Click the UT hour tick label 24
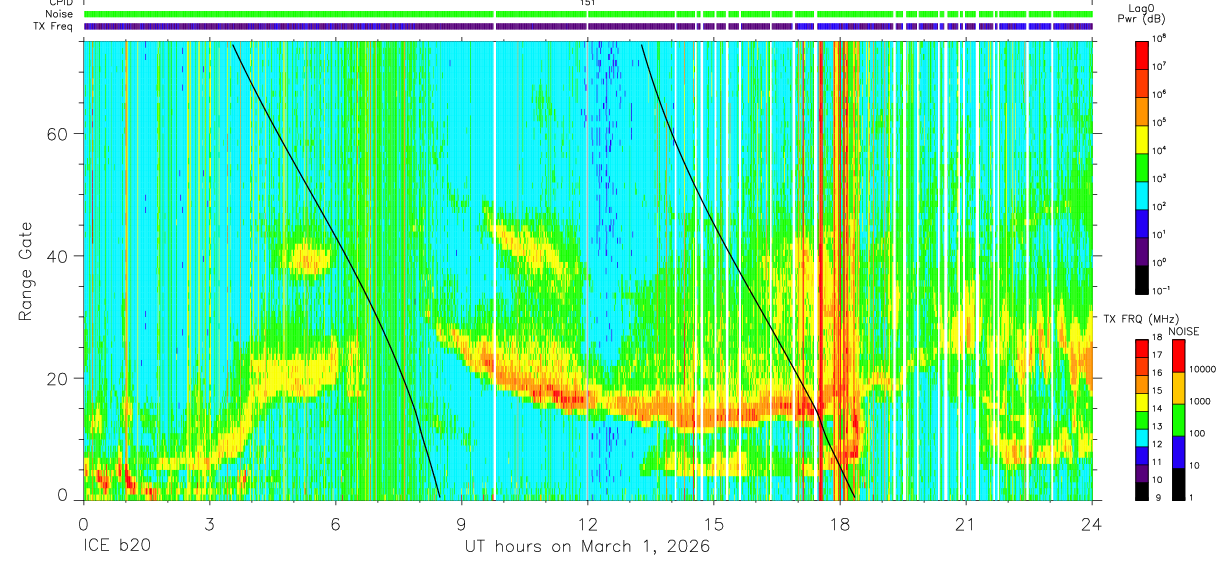Image resolution: width=1228 pixels, height=567 pixels. (x=1092, y=524)
